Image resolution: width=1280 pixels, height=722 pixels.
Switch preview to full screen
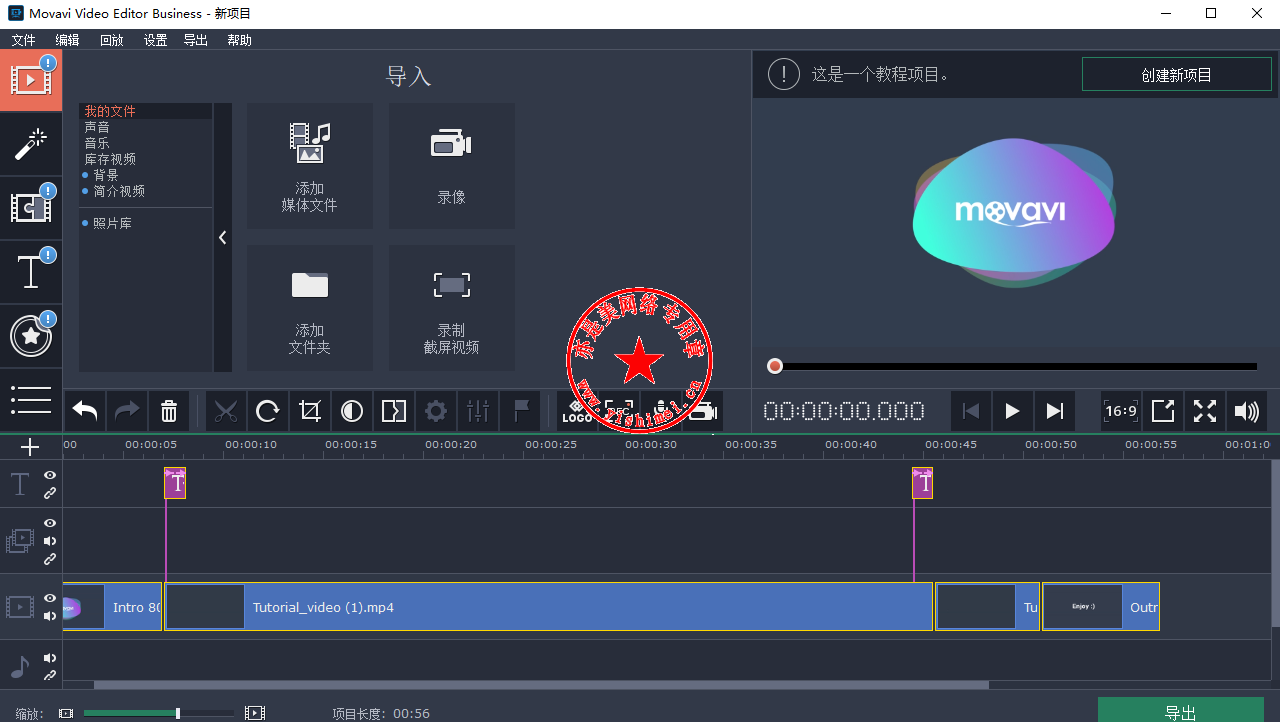1205,411
